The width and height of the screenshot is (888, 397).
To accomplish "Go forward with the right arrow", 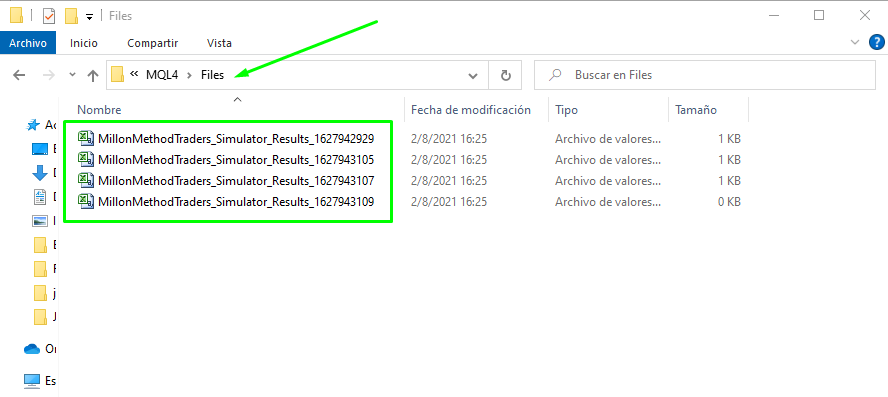I will pyautogui.click(x=49, y=75).
